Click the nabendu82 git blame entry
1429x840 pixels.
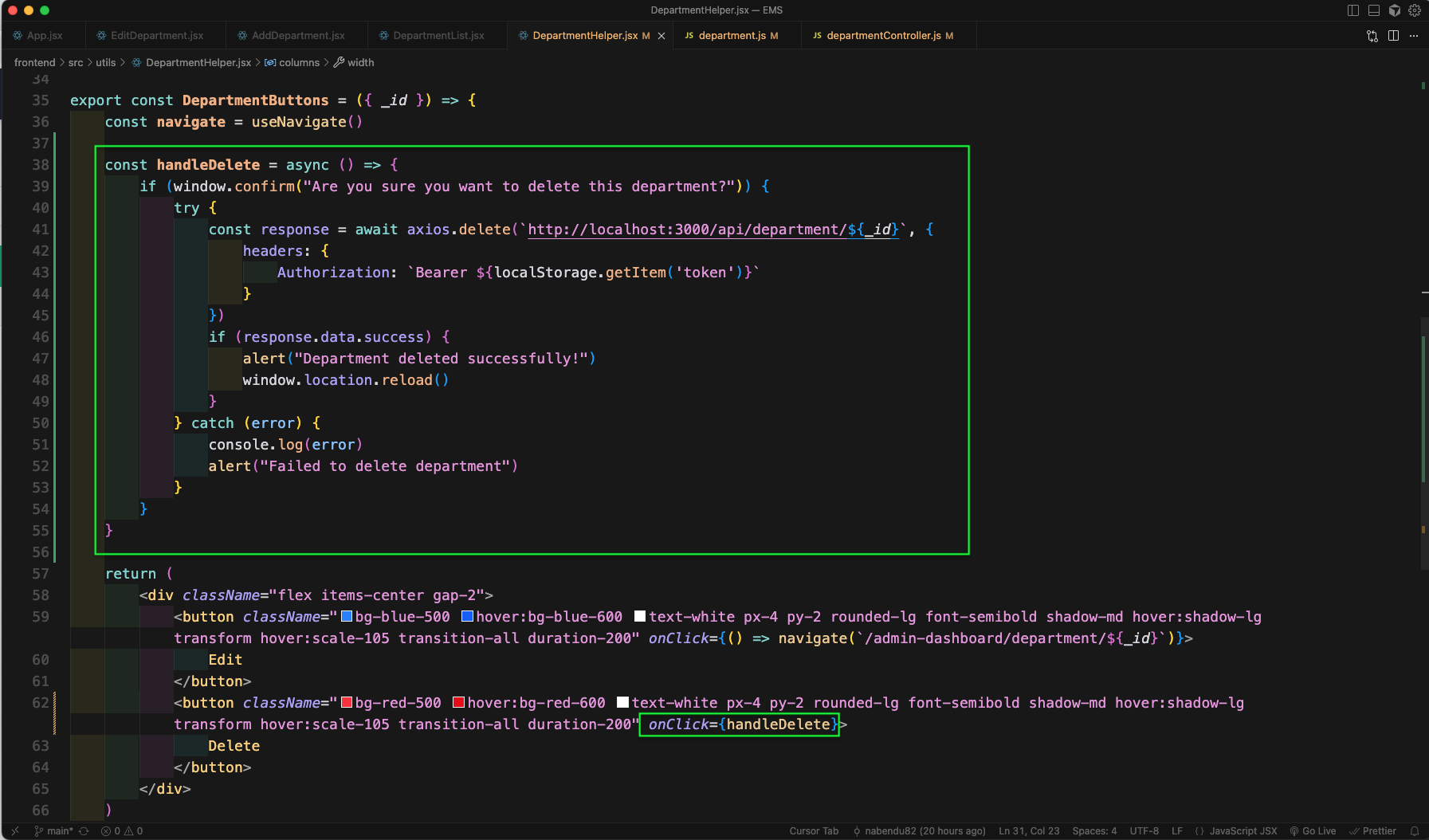coord(919,831)
